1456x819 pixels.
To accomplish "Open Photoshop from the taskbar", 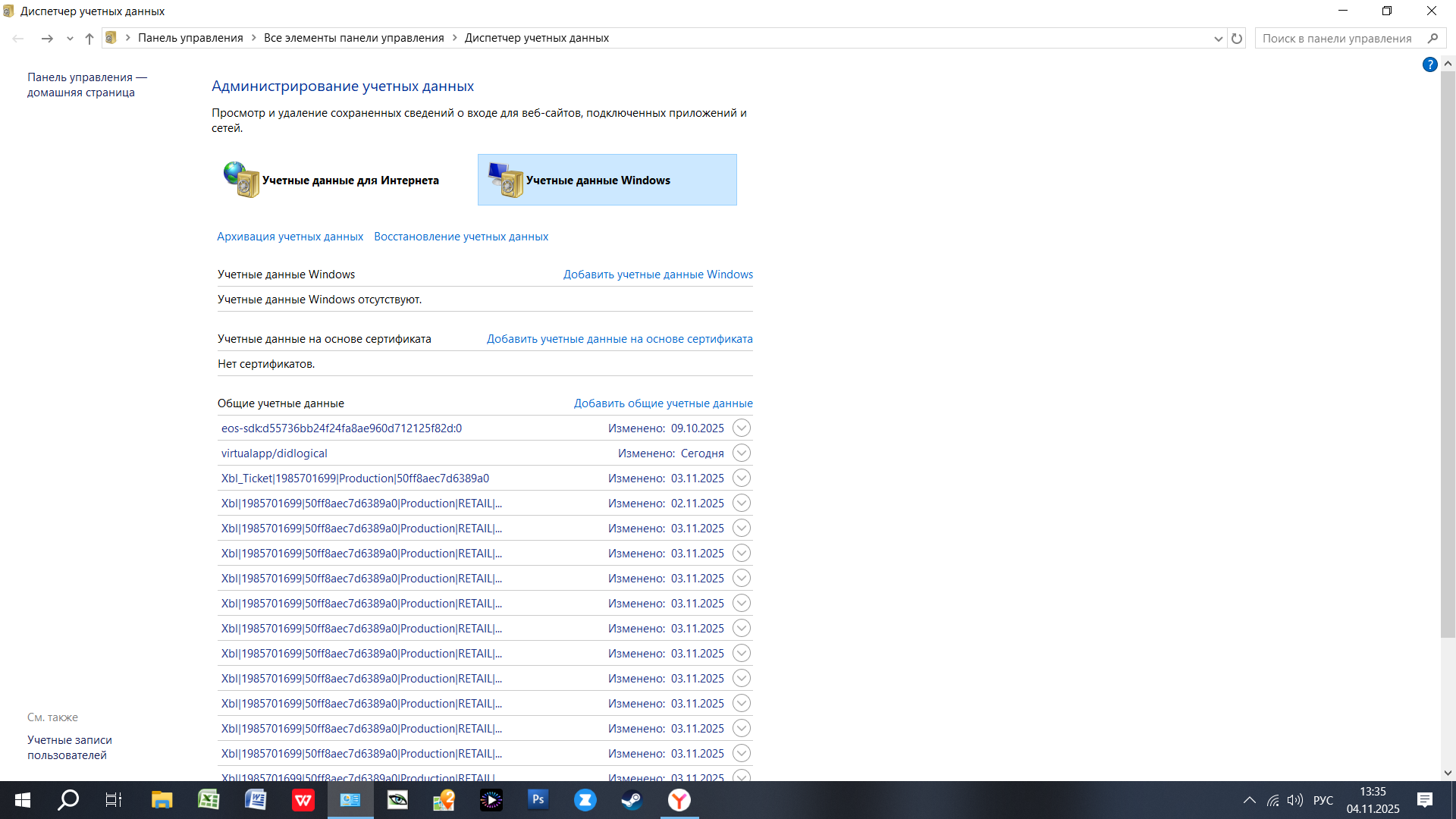I will coord(538,799).
